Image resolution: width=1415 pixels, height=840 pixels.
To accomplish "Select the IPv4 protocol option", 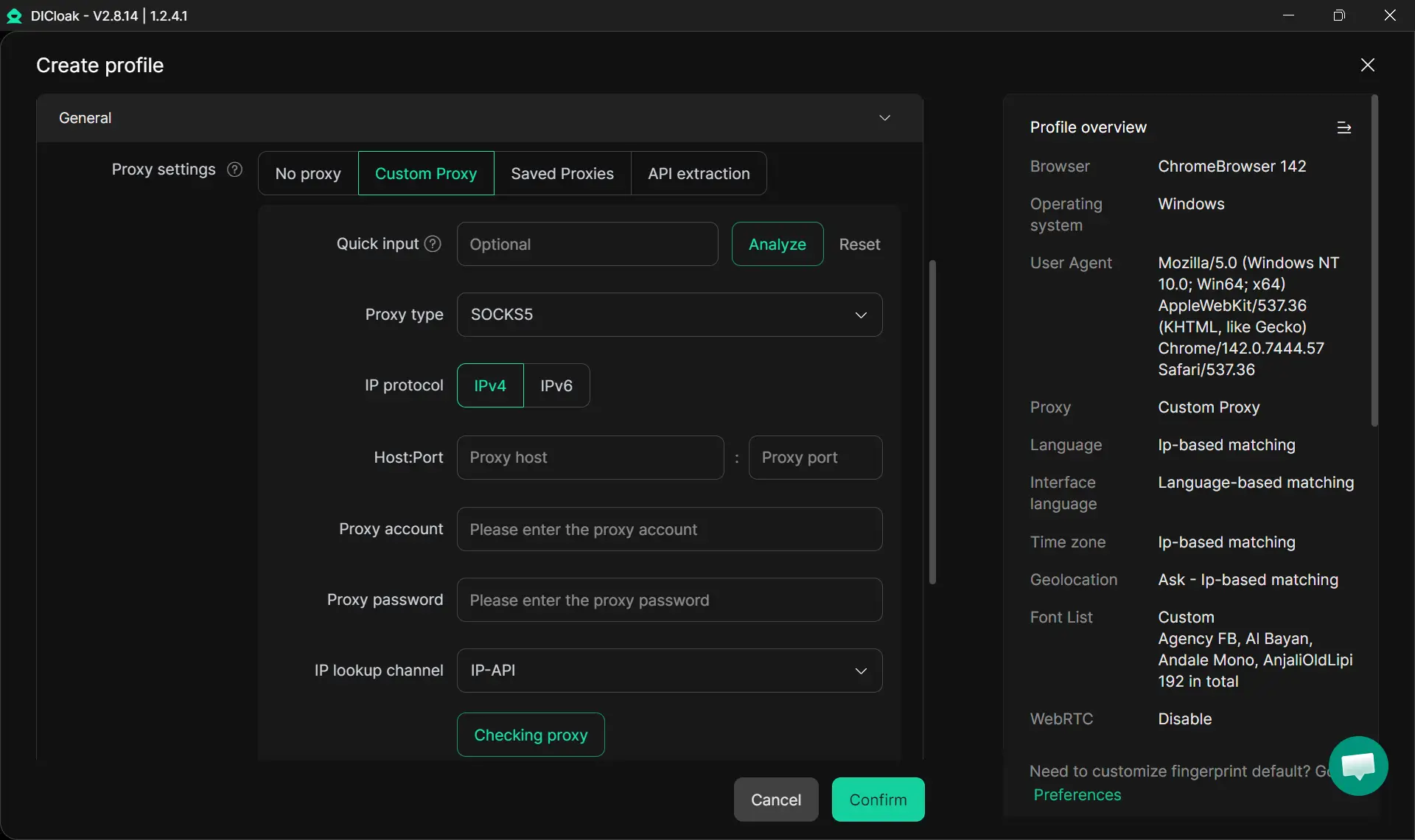I will (490, 385).
